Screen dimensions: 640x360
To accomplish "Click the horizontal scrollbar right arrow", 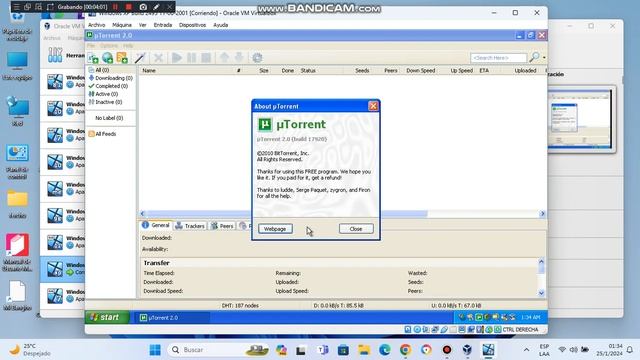I will point(542,213).
